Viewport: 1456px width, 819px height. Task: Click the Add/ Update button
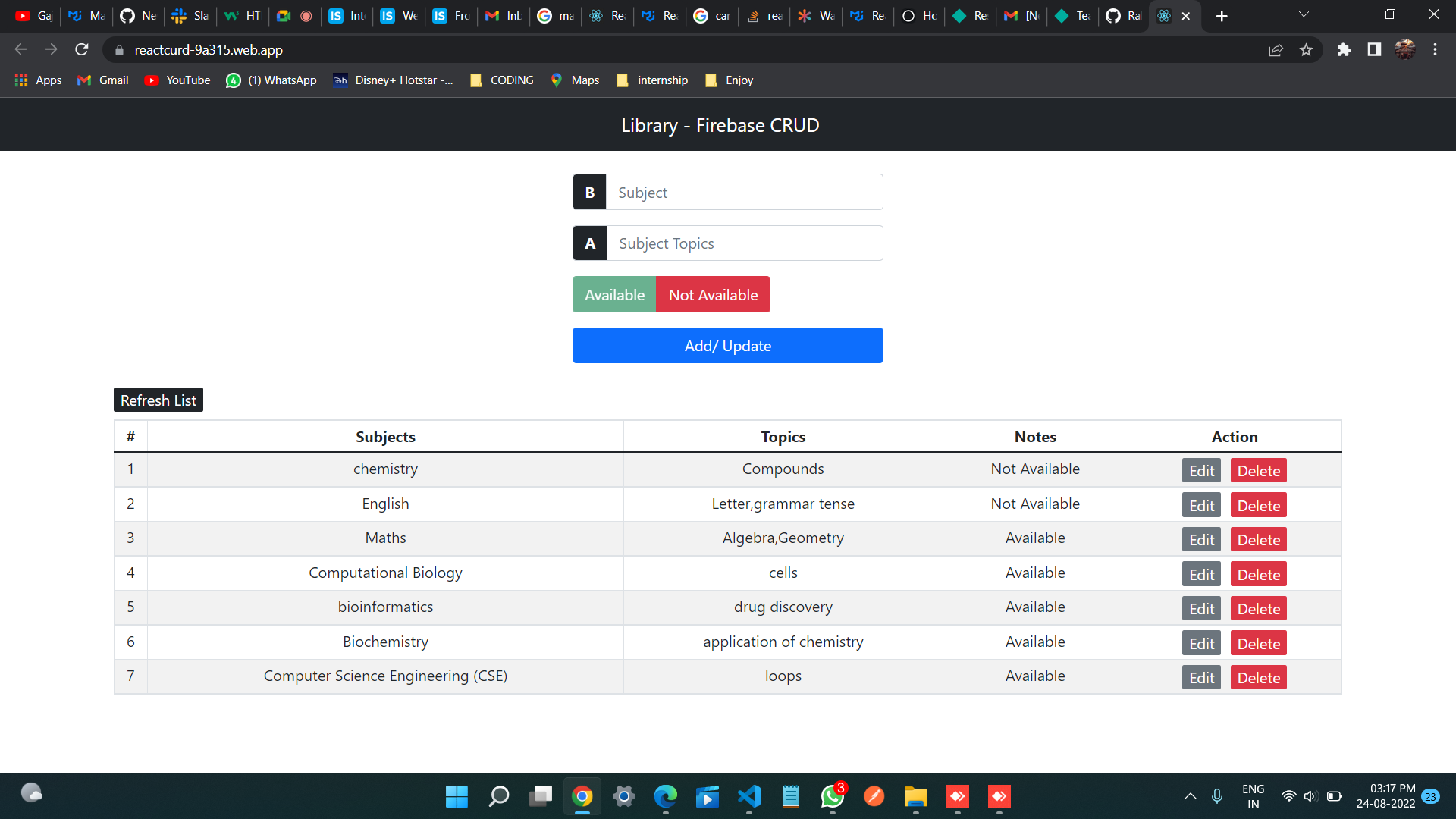tap(727, 345)
